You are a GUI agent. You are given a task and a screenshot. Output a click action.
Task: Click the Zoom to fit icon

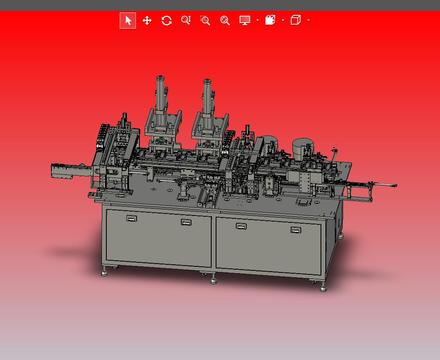click(x=225, y=21)
